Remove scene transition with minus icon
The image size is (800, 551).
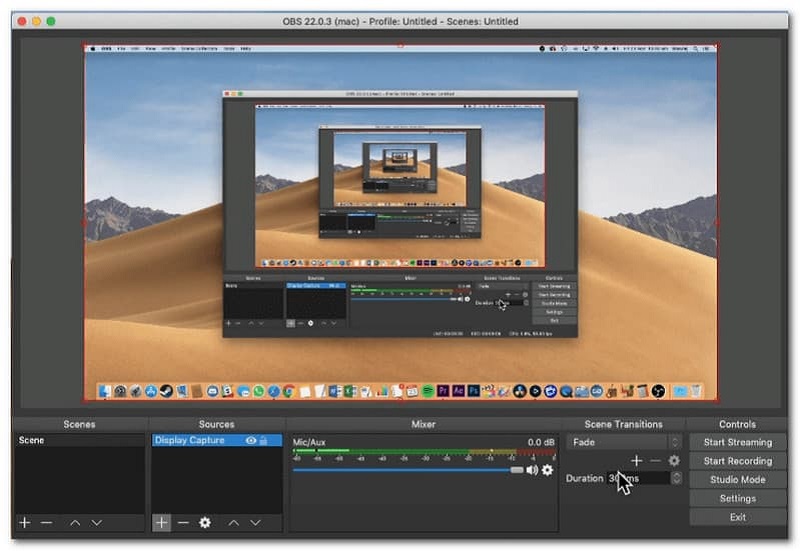click(x=655, y=461)
